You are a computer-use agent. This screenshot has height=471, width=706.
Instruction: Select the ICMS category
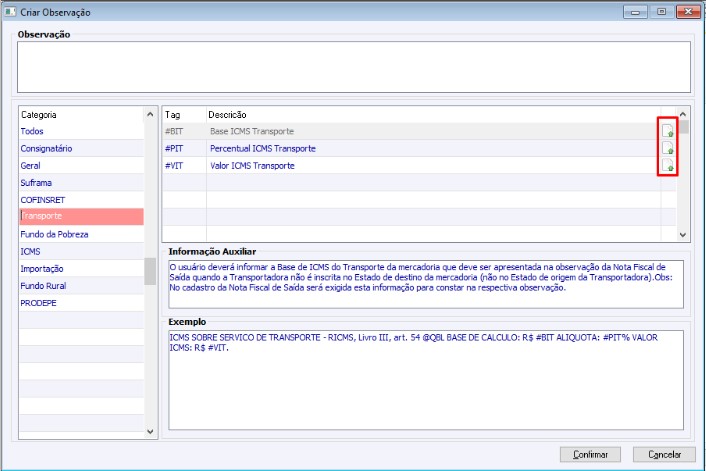point(81,251)
